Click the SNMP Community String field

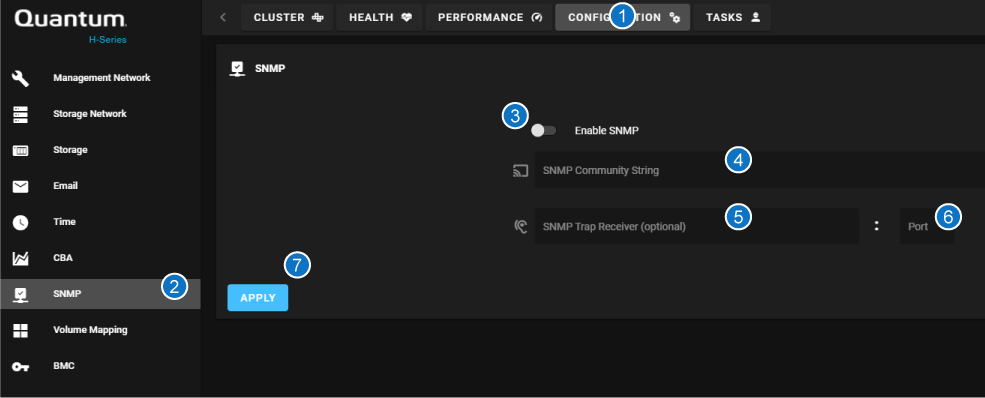[x=759, y=170]
